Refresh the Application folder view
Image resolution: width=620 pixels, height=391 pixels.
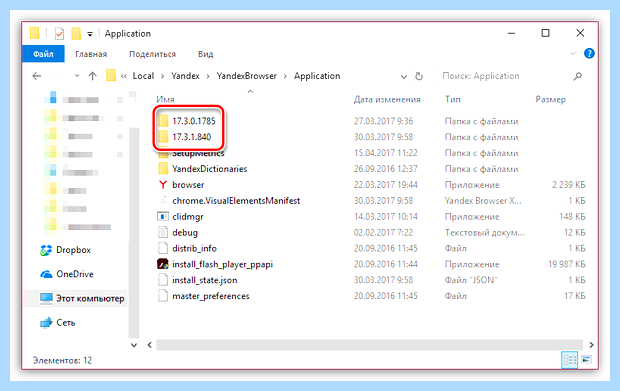[x=419, y=76]
